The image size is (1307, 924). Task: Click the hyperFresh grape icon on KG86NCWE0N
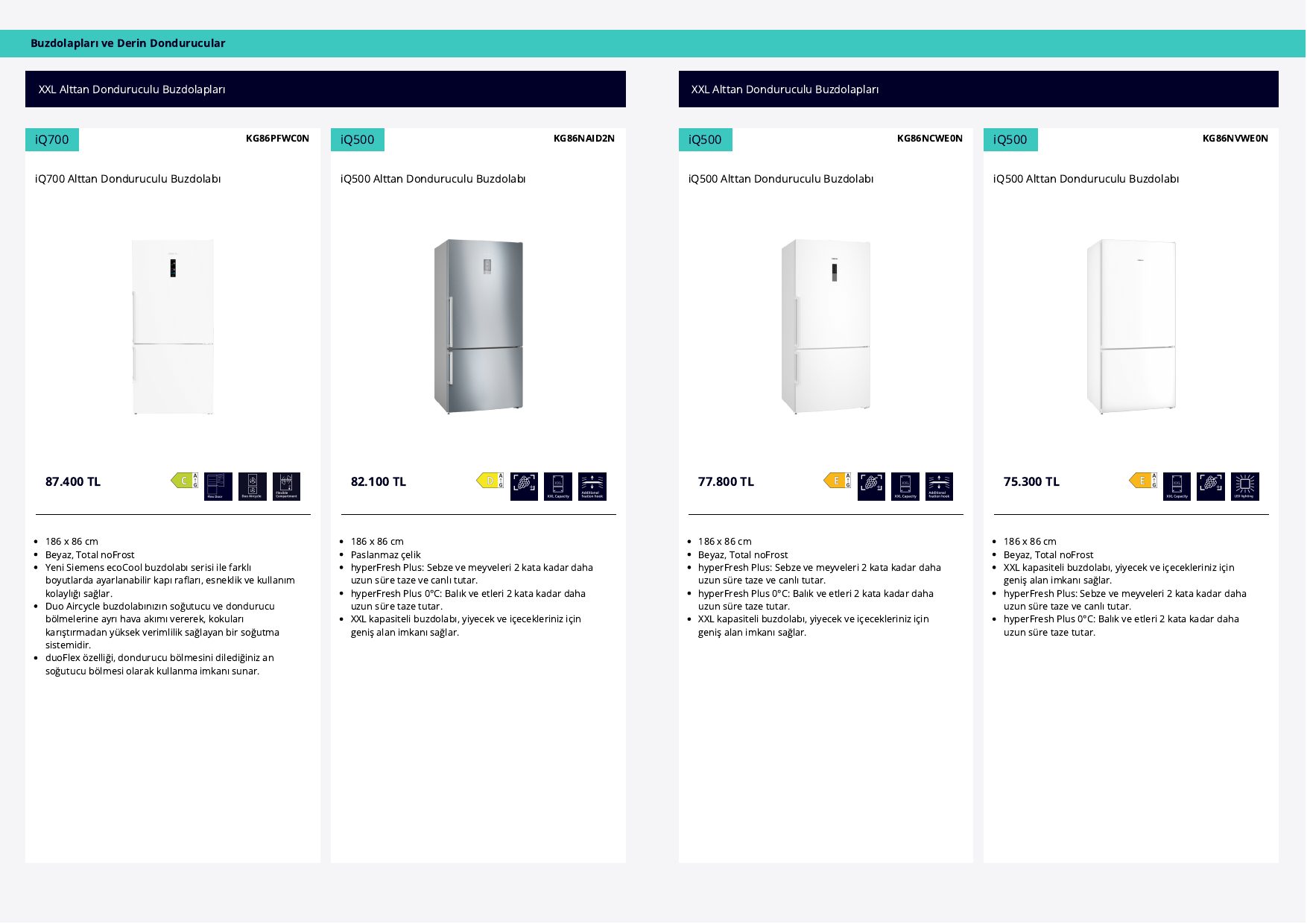point(871,487)
